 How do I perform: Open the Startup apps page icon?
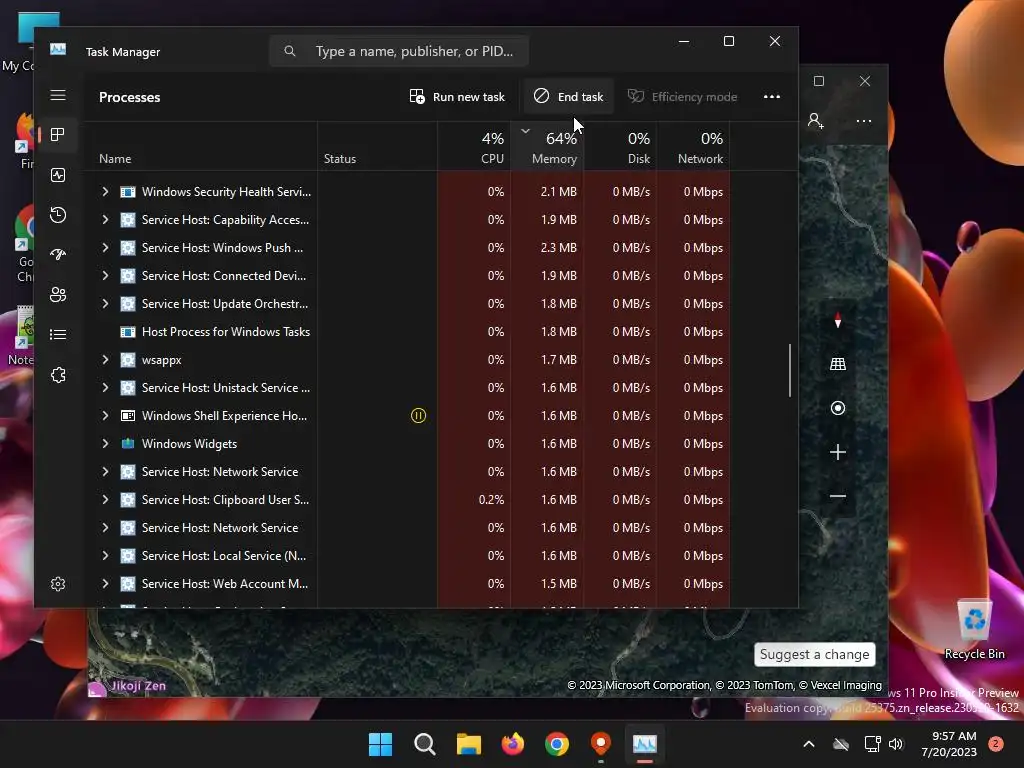(57, 255)
